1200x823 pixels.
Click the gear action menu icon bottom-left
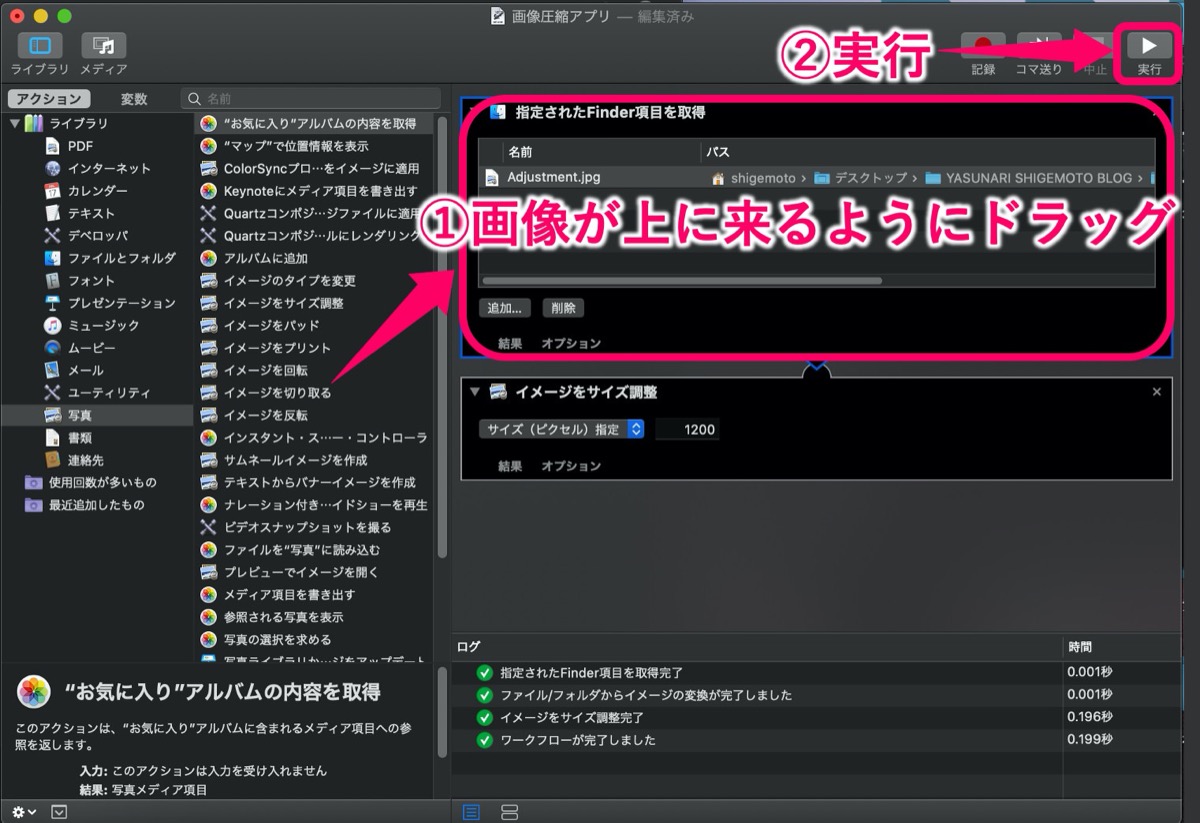pos(24,811)
